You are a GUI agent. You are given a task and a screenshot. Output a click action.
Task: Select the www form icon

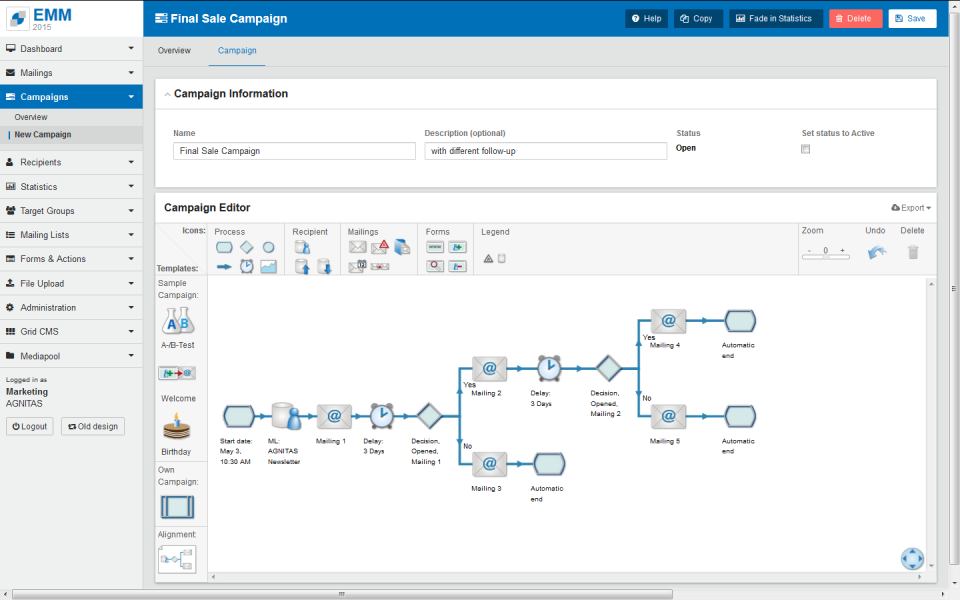click(x=435, y=247)
